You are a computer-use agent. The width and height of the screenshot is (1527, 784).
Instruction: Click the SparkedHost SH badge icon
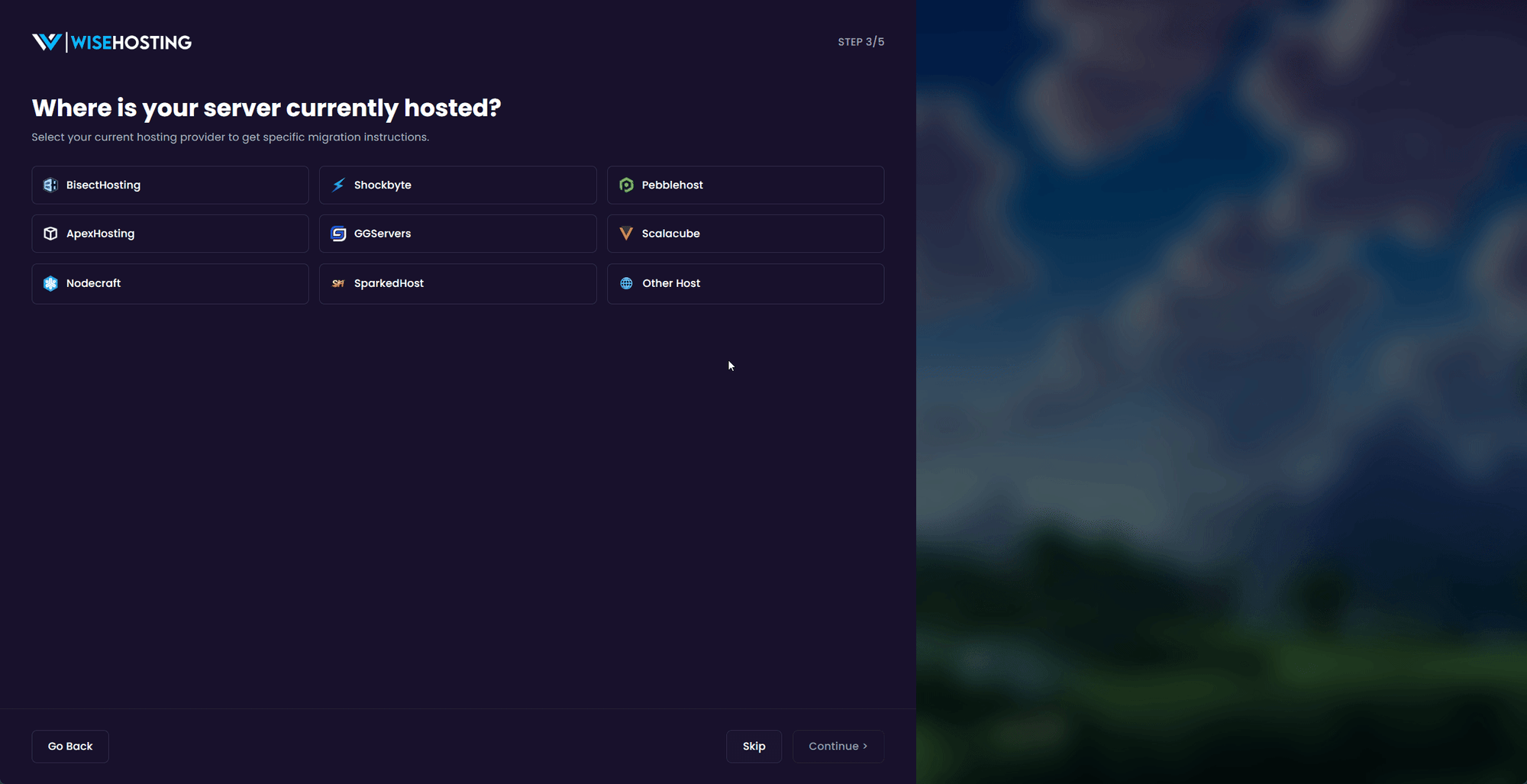click(x=337, y=283)
